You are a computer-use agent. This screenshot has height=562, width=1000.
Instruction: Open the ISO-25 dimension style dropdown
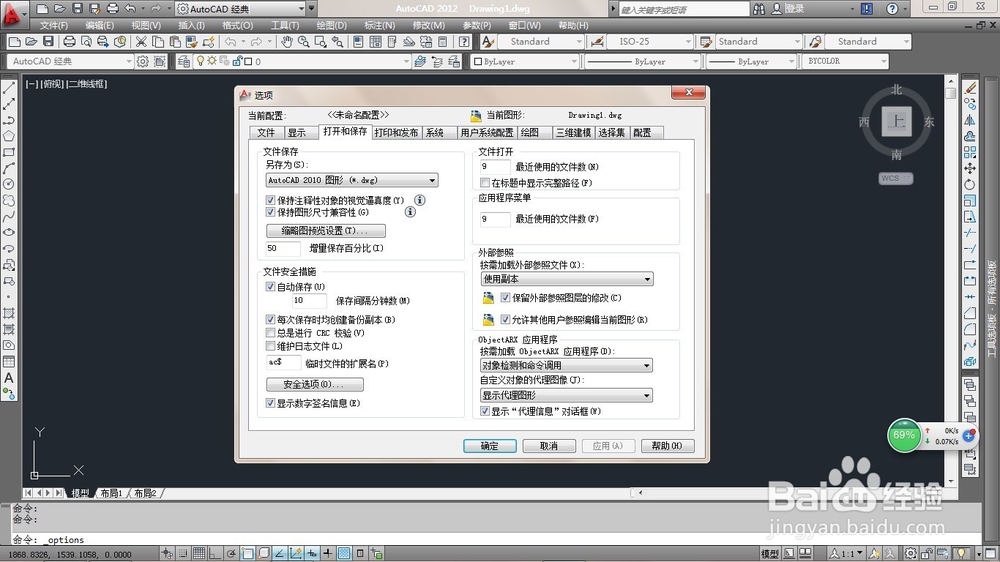(x=649, y=41)
